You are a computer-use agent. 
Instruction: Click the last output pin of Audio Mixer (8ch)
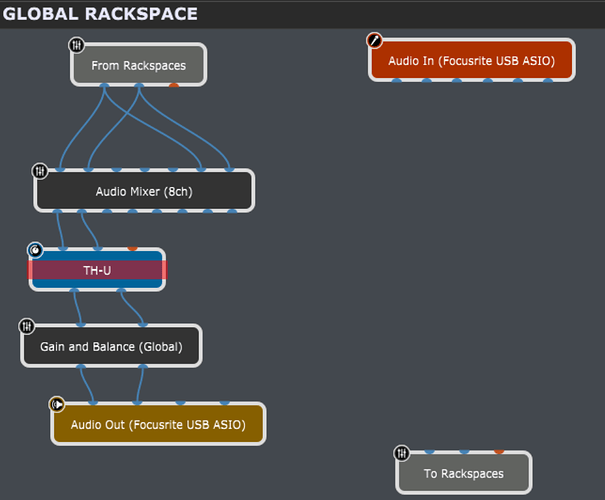(x=232, y=211)
